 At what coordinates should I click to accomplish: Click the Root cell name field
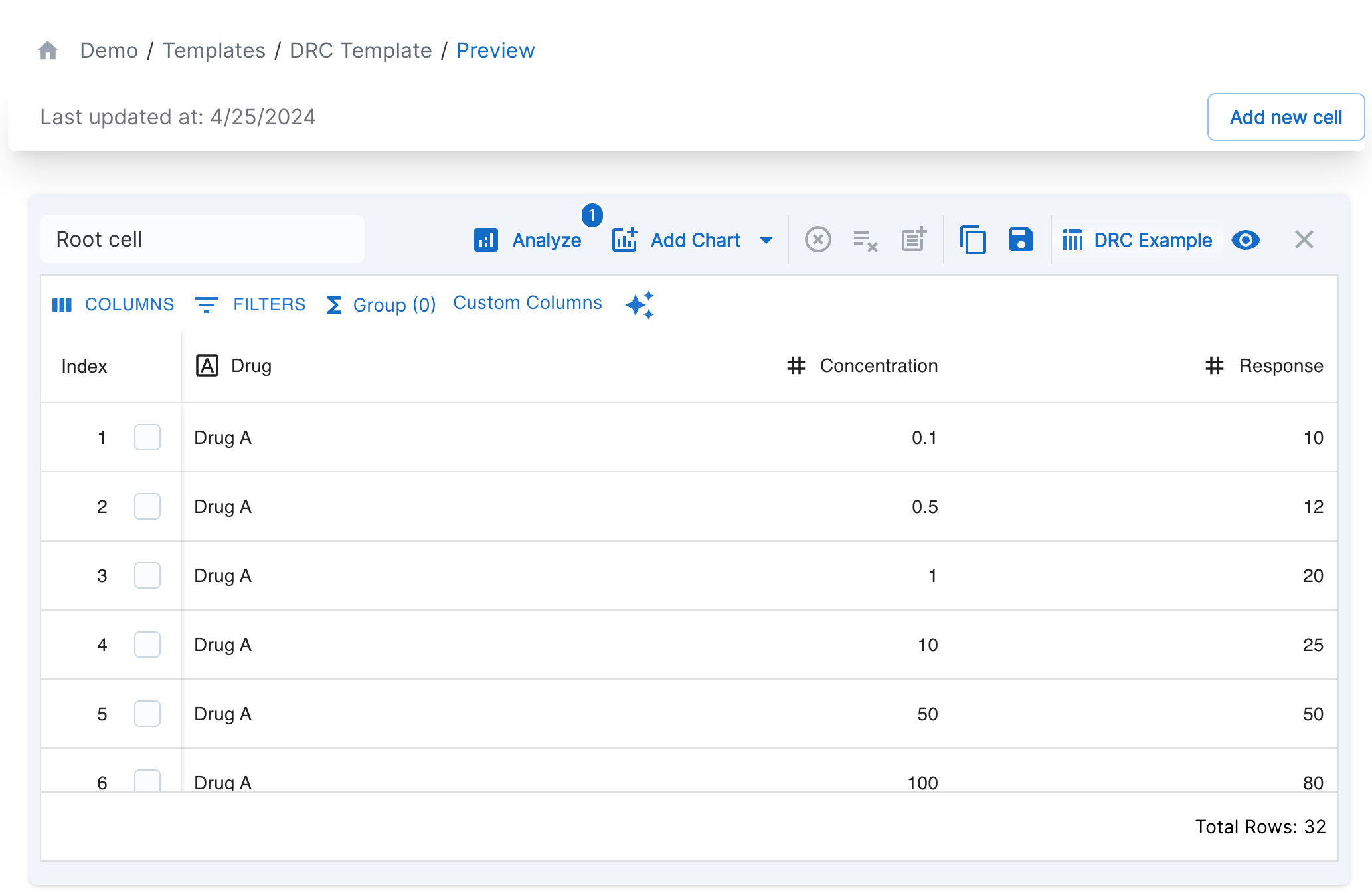[202, 240]
